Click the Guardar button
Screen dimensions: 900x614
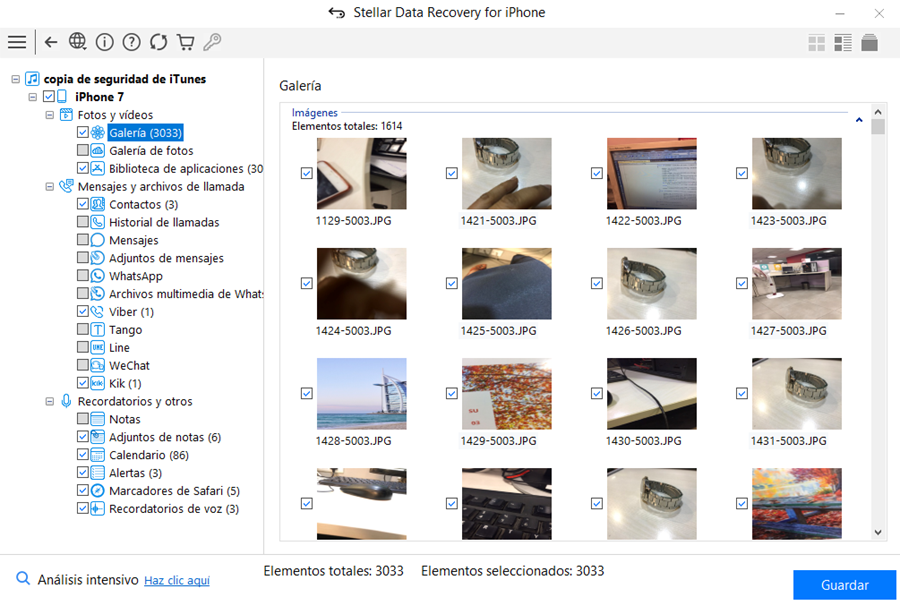(x=844, y=585)
